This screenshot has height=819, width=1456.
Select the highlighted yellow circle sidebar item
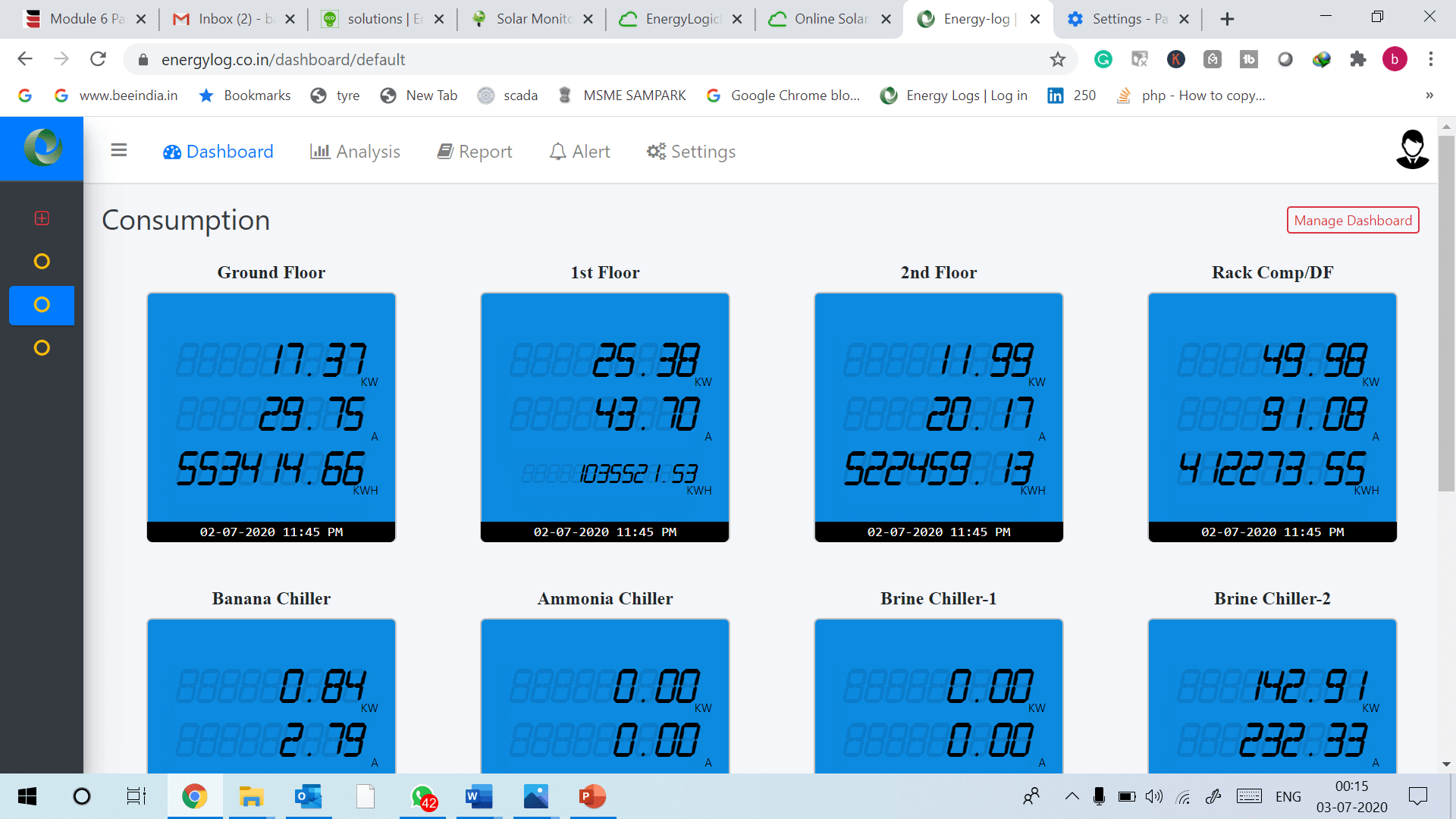[42, 305]
